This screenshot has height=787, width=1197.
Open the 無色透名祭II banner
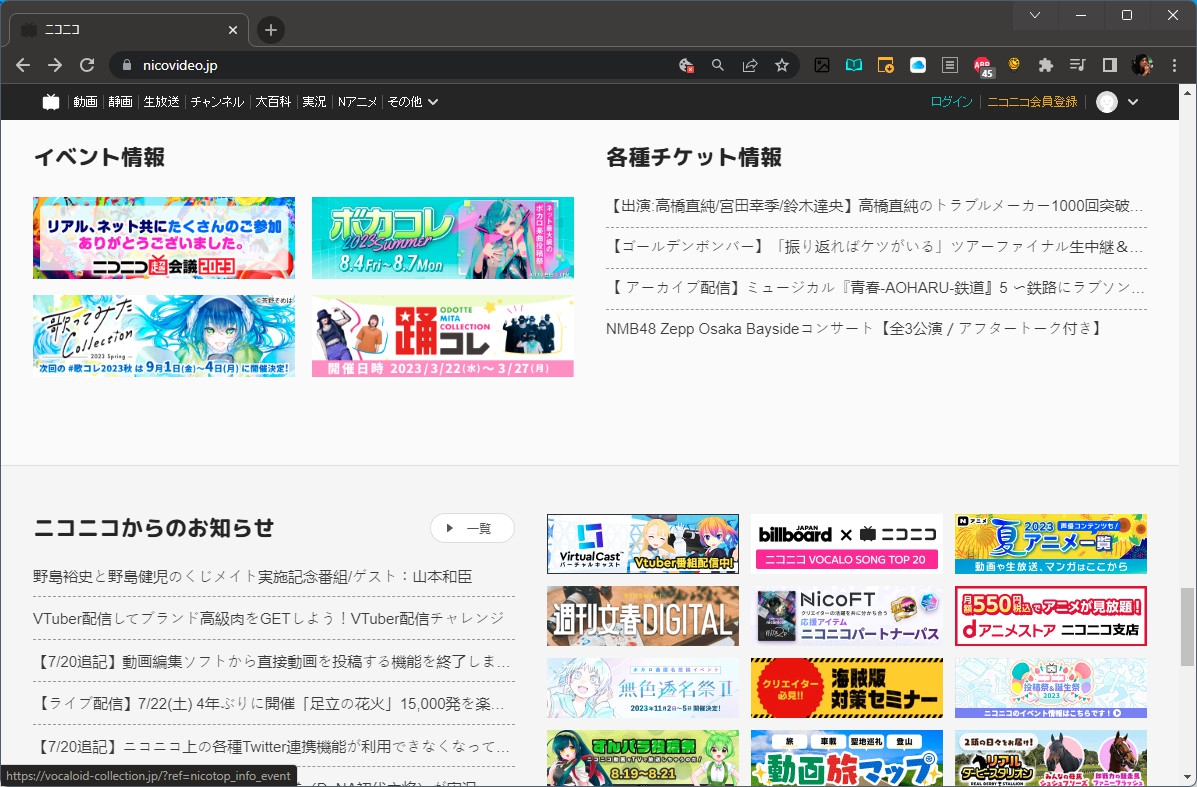[x=643, y=688]
